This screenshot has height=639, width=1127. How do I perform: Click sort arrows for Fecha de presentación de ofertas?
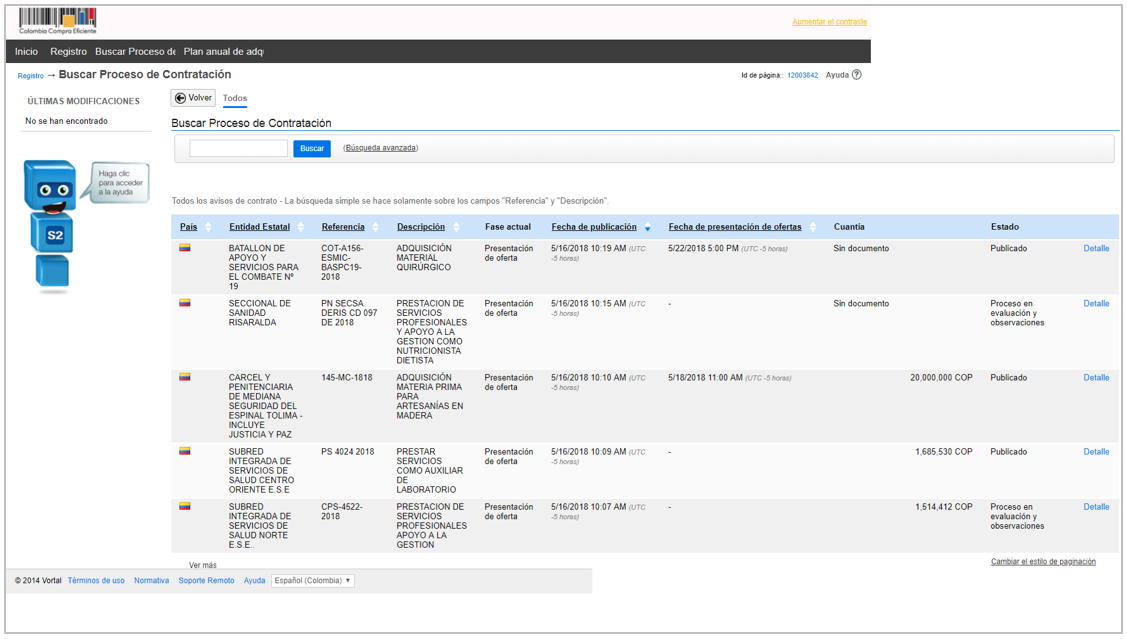pyautogui.click(x=813, y=228)
